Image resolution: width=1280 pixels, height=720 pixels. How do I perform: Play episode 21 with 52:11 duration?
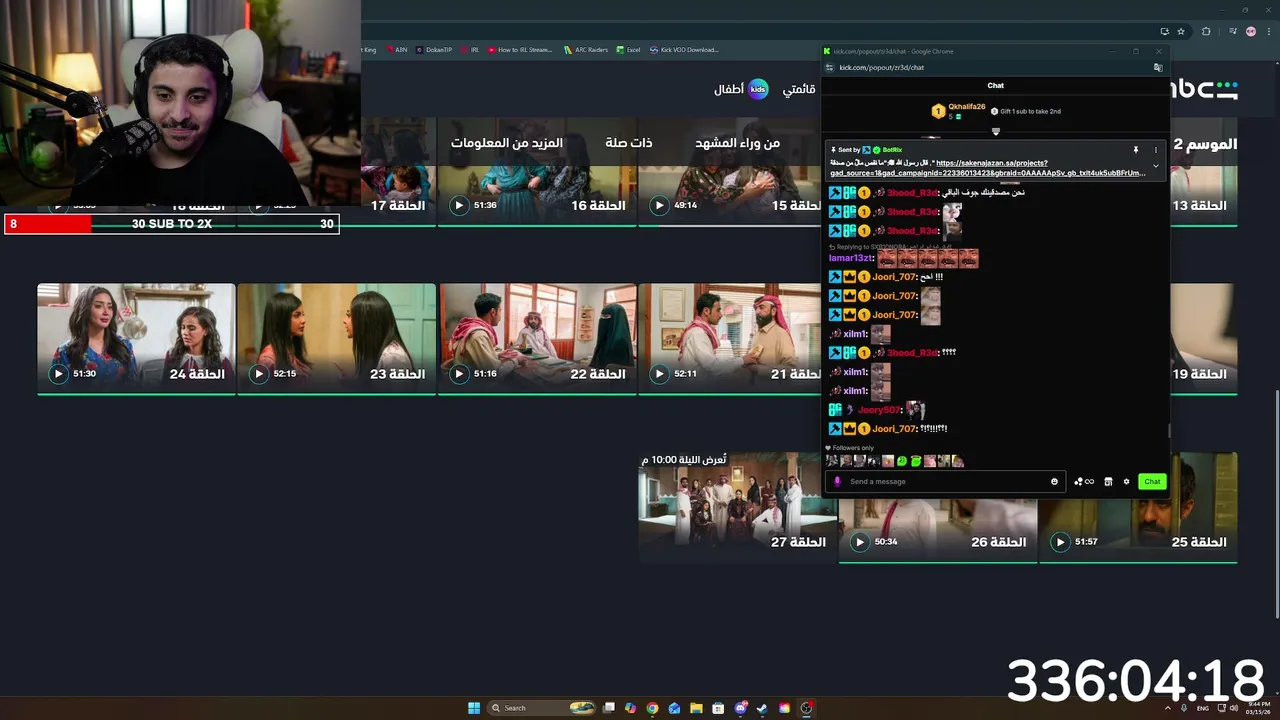tap(659, 374)
